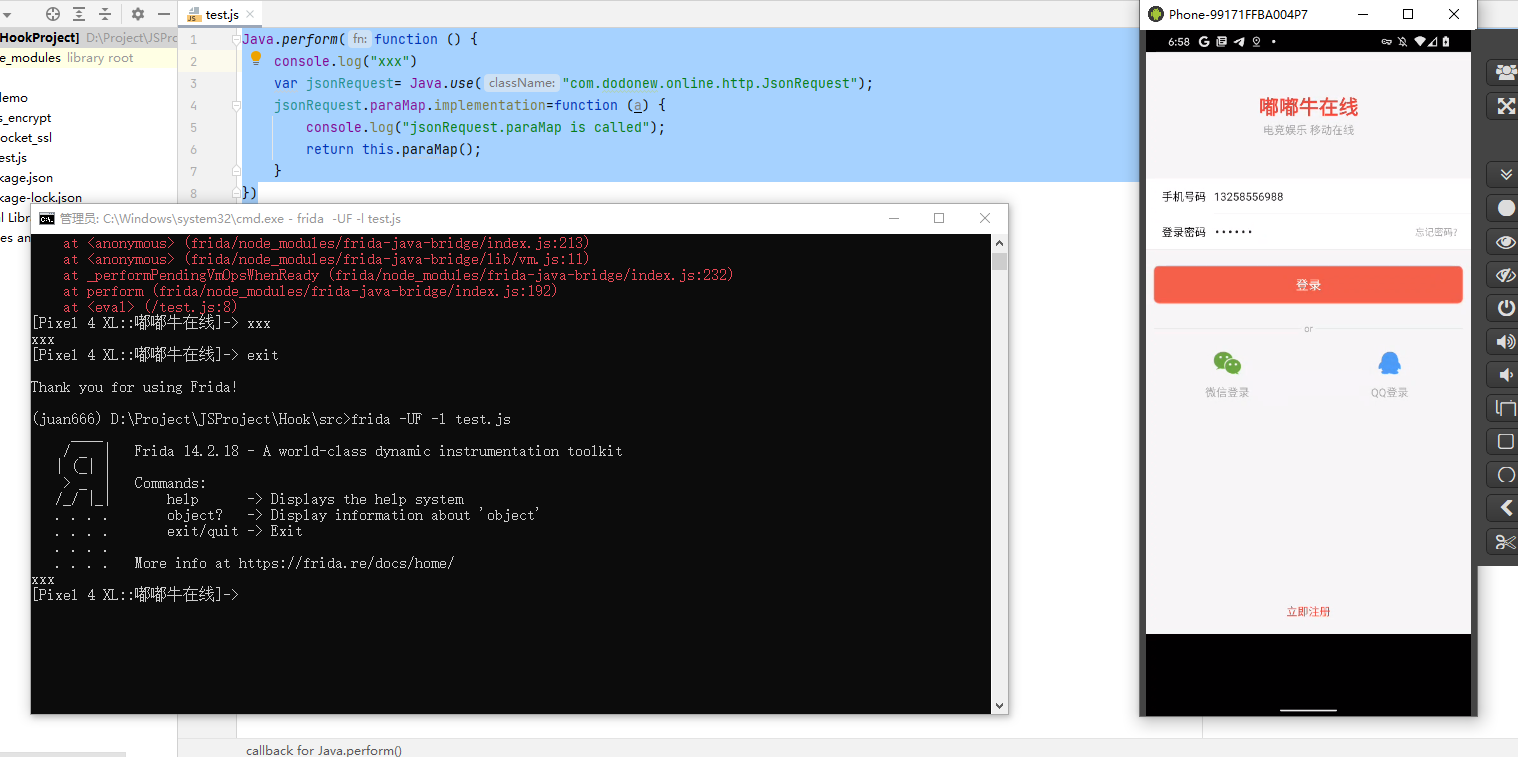
Task: Tap the phone home gesture bar
Action: (1308, 710)
